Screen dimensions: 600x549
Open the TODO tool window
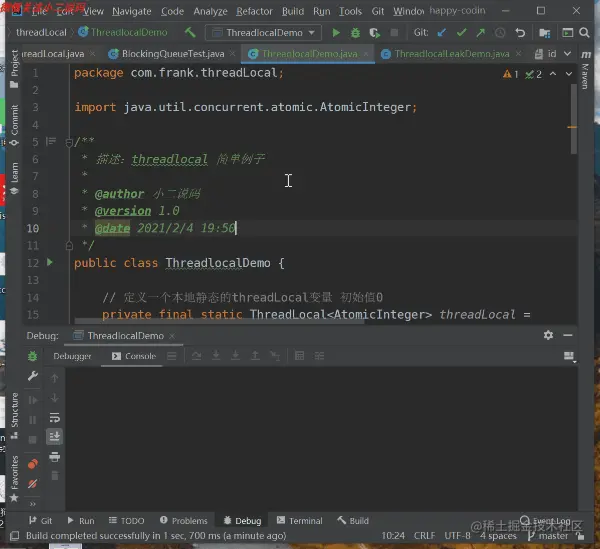click(x=127, y=521)
